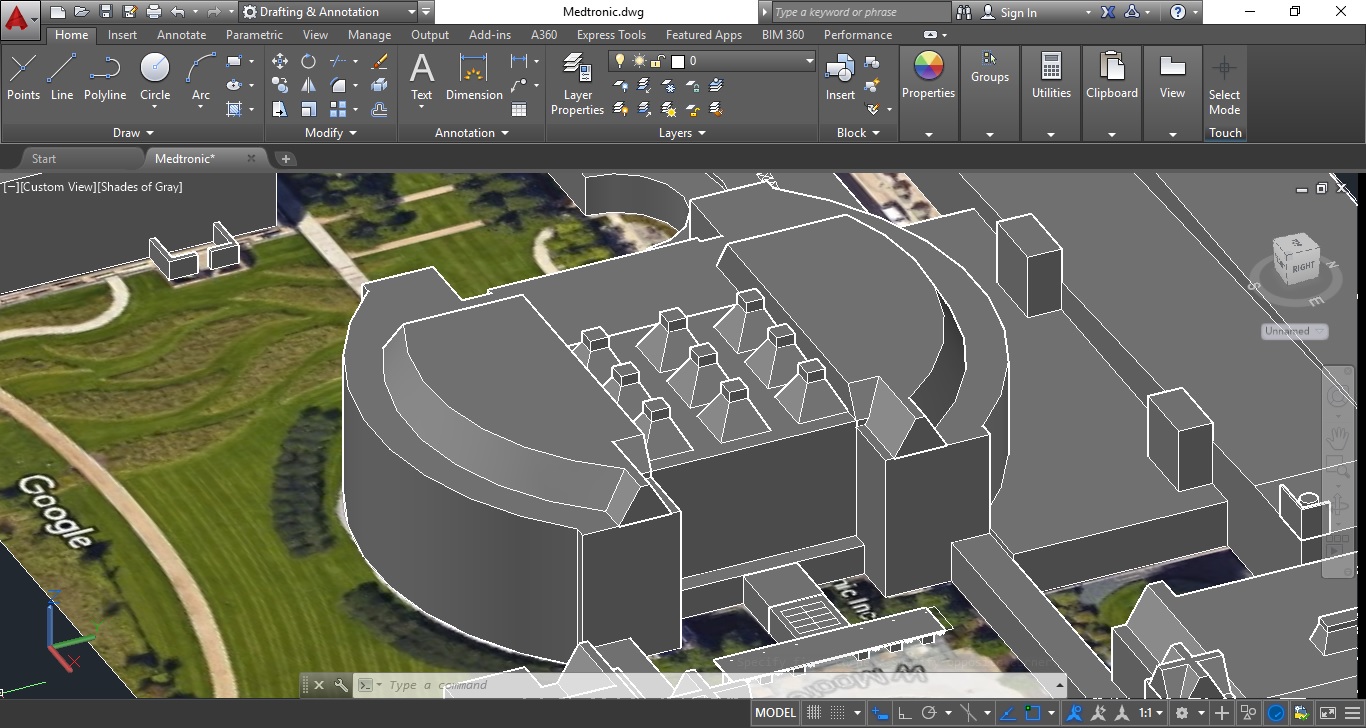The width and height of the screenshot is (1366, 728).
Task: Go to the Start file tab
Action: click(x=44, y=158)
